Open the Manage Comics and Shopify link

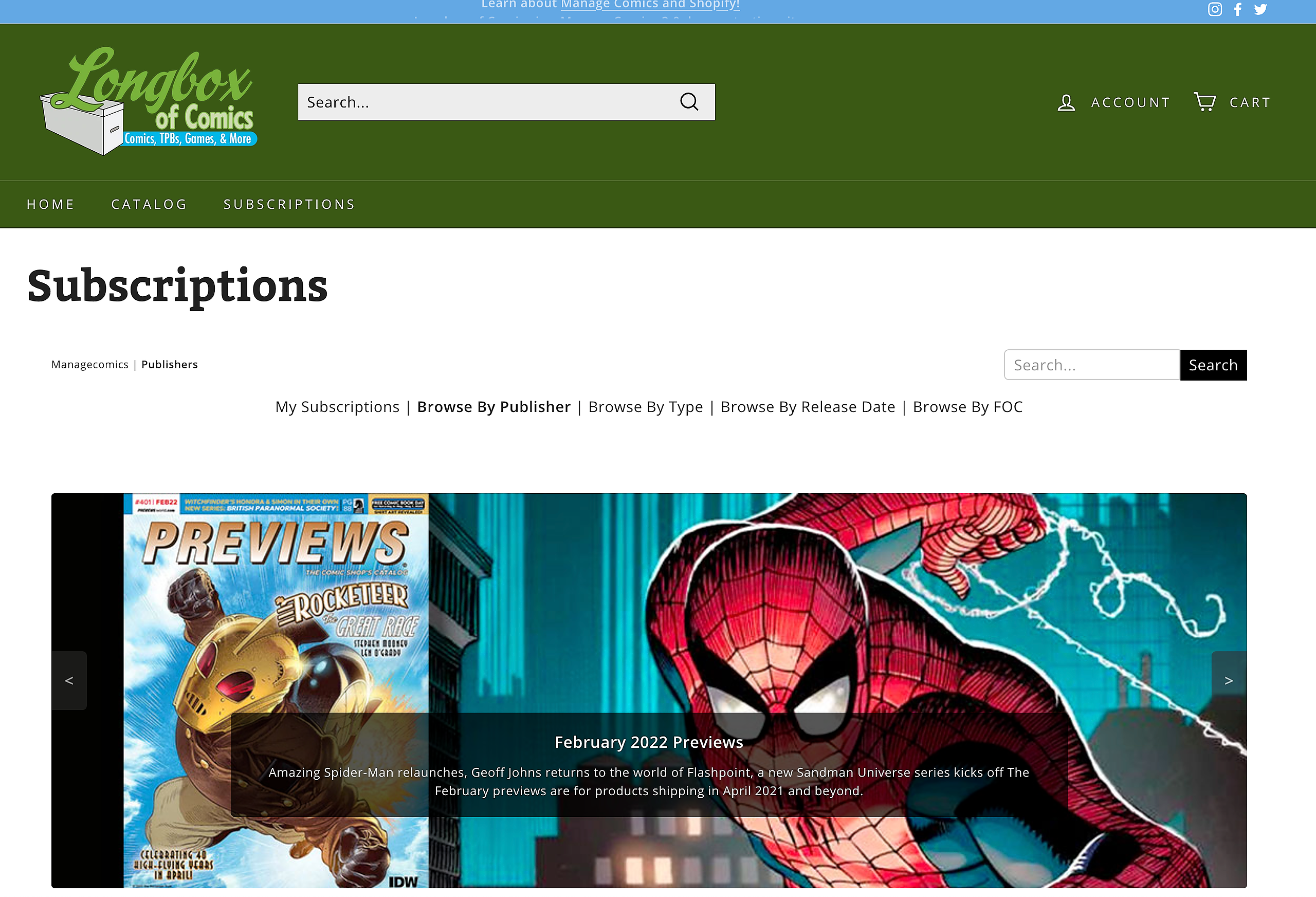(650, 5)
